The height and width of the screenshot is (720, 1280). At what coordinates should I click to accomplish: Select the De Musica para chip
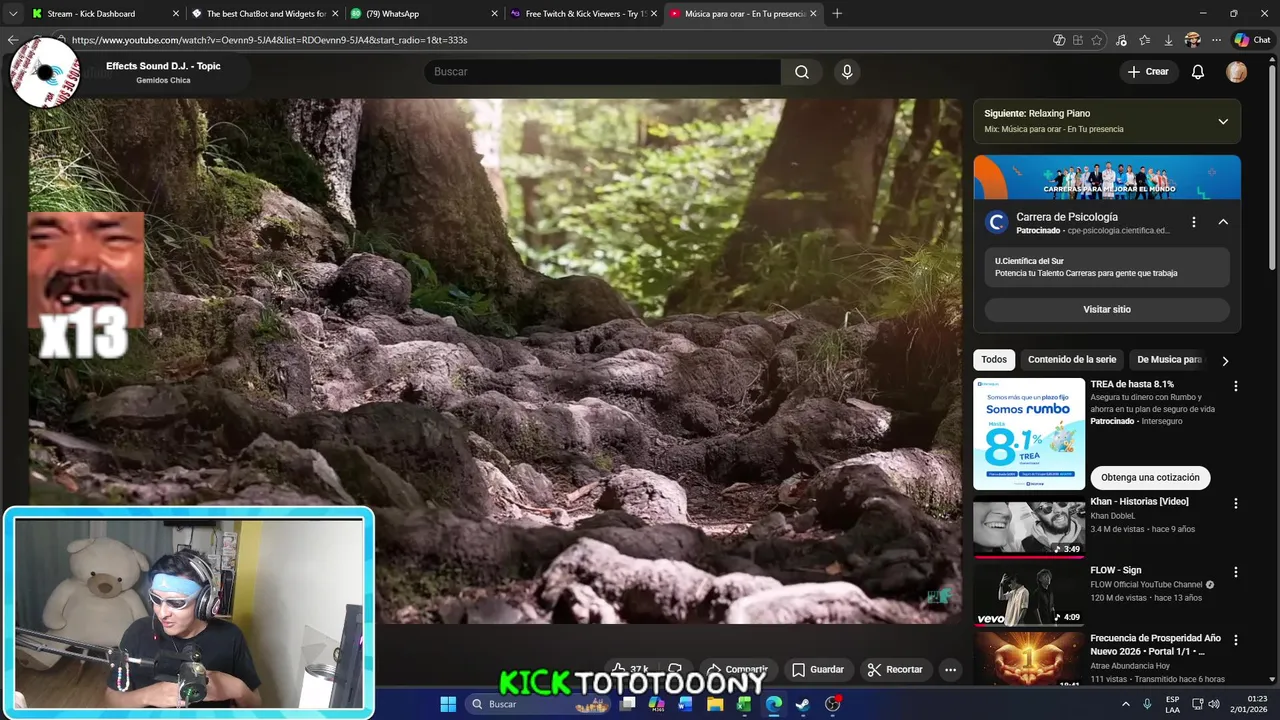(x=1169, y=359)
